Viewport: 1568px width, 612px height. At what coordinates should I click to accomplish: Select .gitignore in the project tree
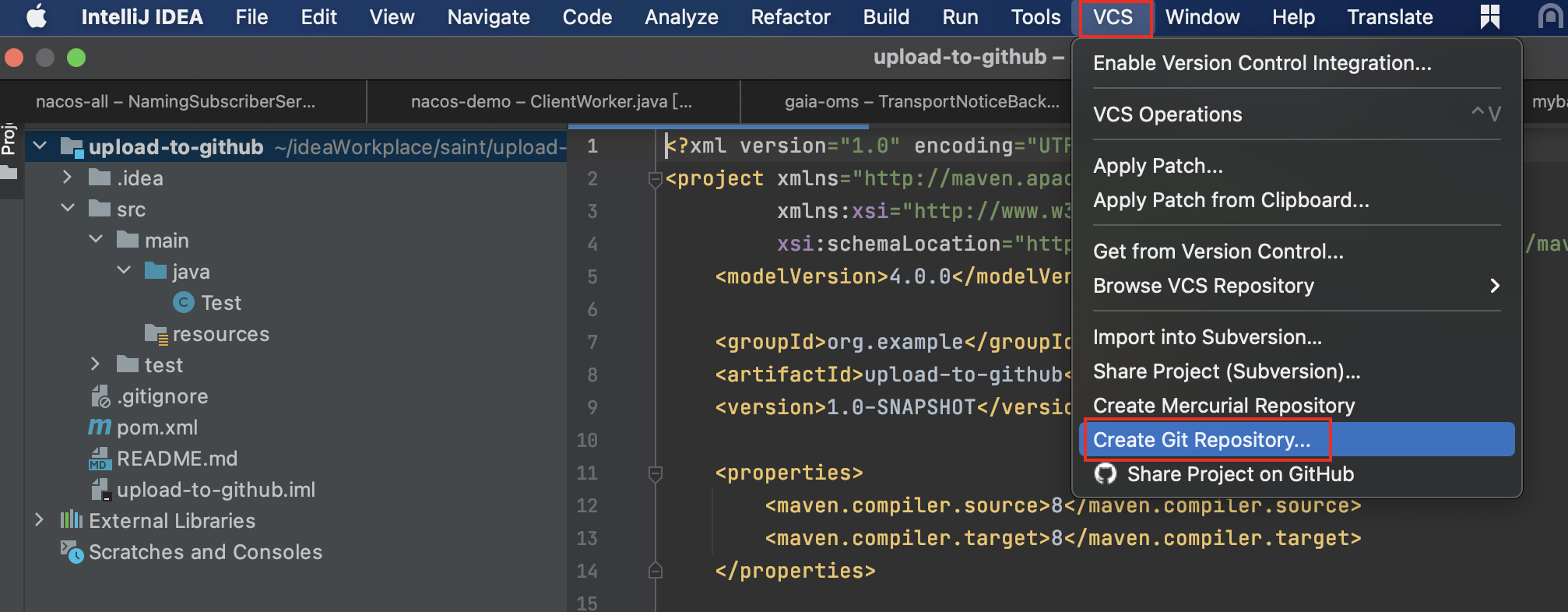point(163,396)
